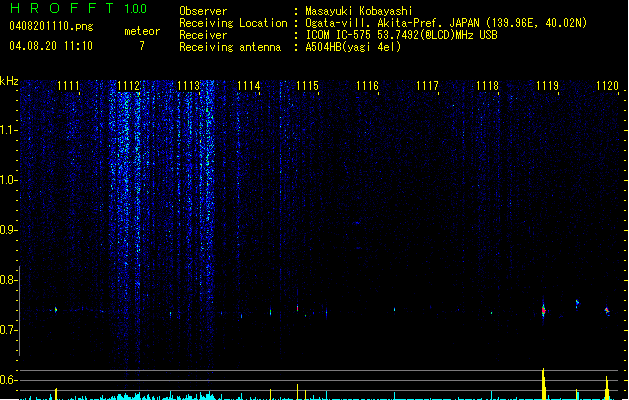Click the HROFFT 1.0.0 title text
This screenshot has width=629, height=400.
78,8
